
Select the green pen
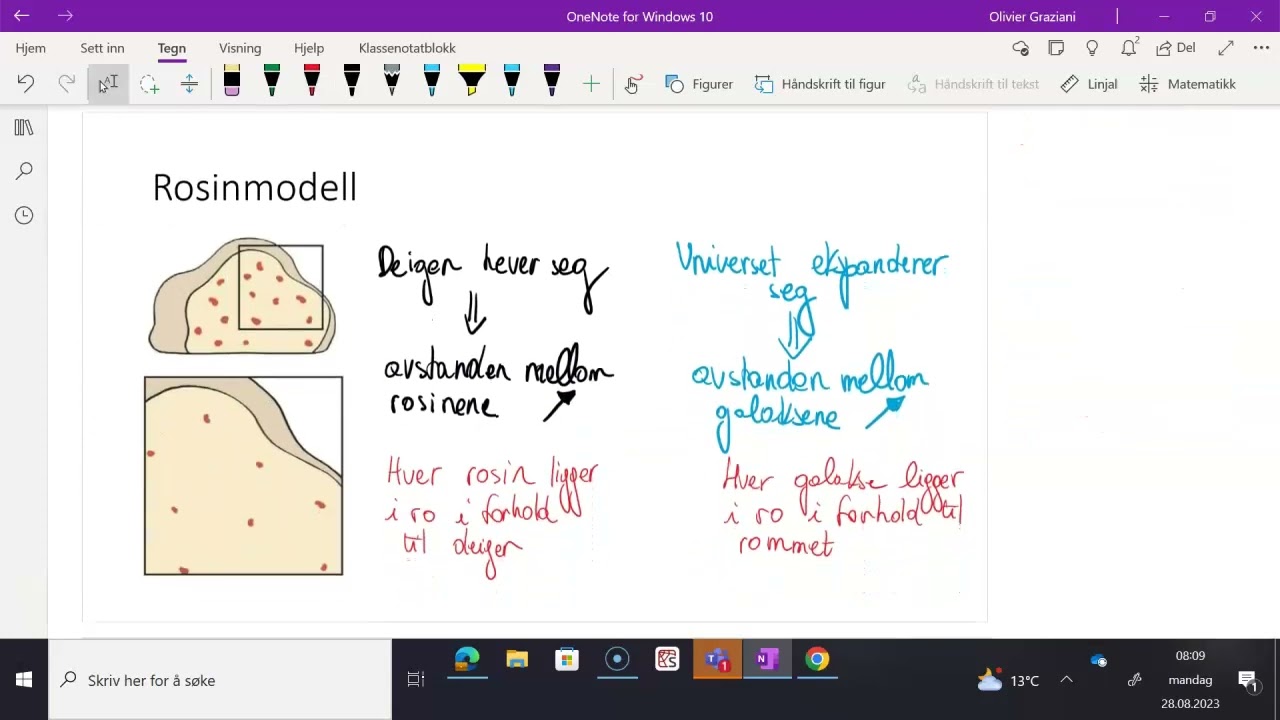pyautogui.click(x=272, y=81)
